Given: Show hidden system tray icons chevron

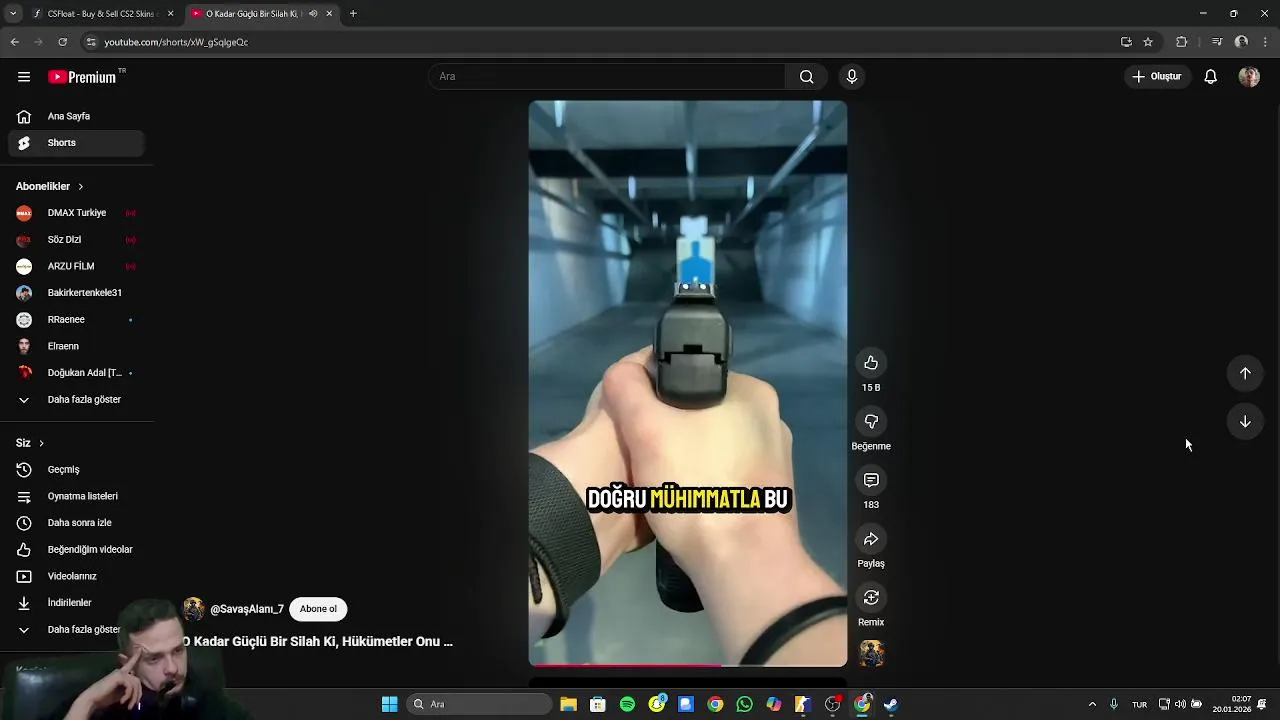Looking at the screenshot, I should 1092,704.
